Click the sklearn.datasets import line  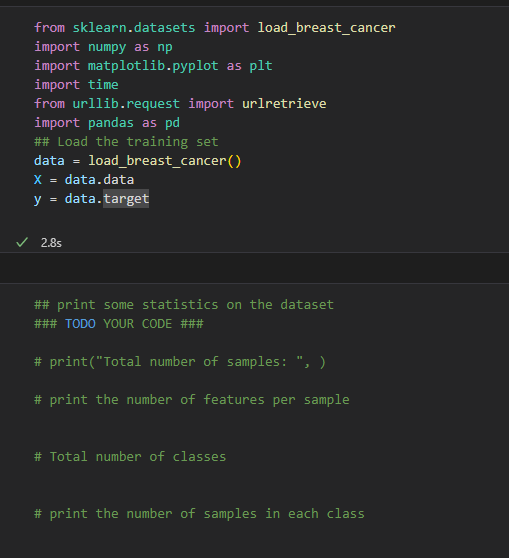pos(215,28)
